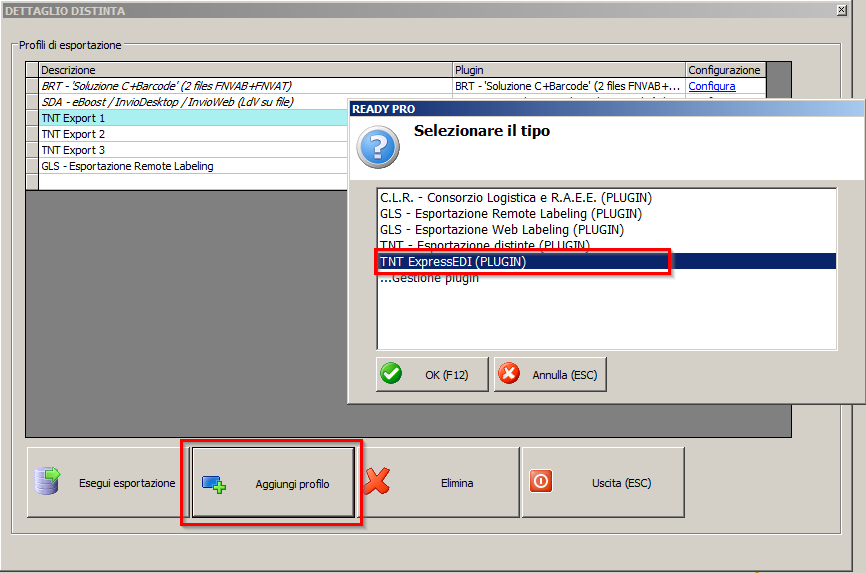Image resolution: width=866 pixels, height=573 pixels.
Task: Select TNT ExpressEDI (PLUGIN) entry
Action: (x=607, y=261)
